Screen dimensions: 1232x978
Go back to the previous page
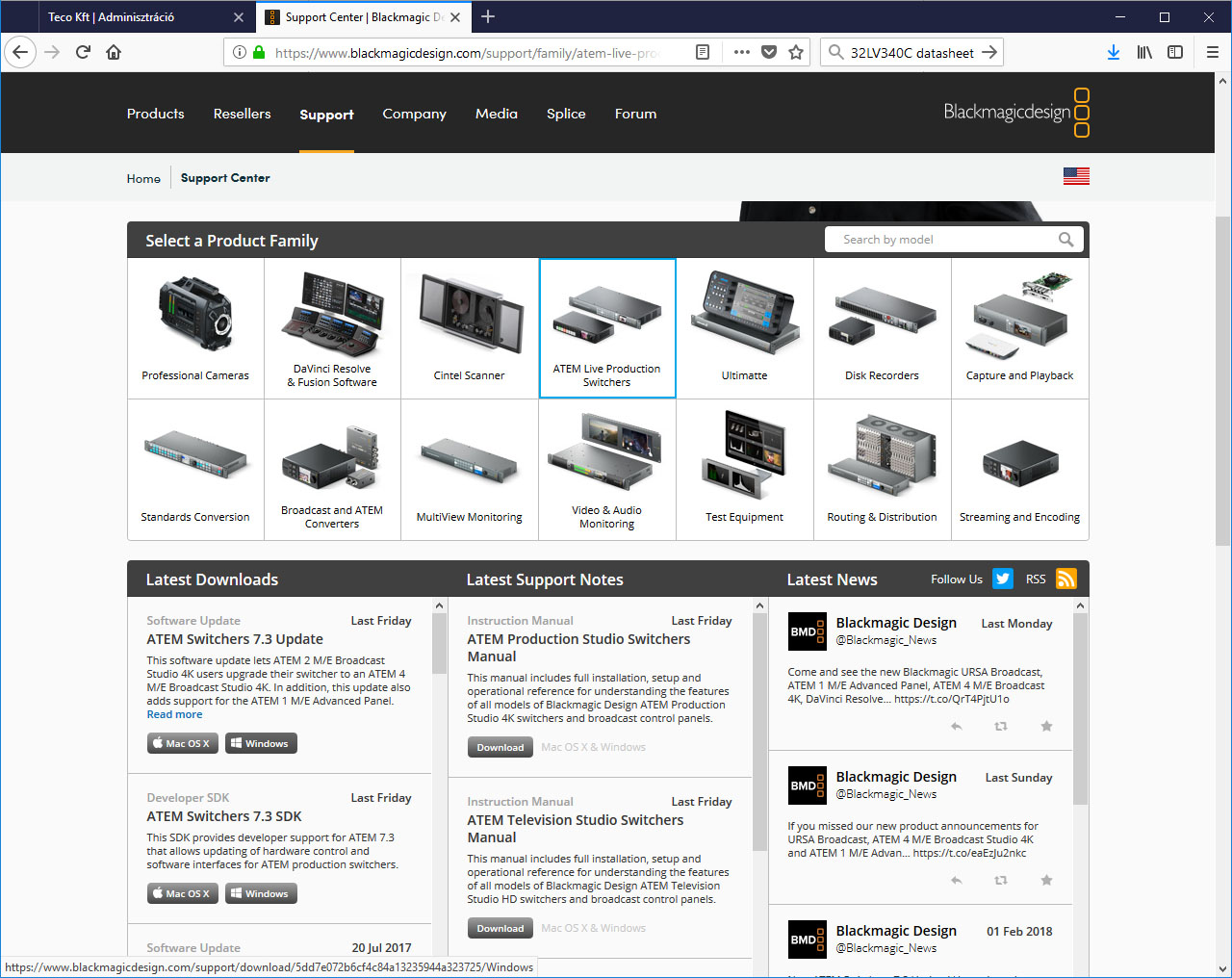tap(20, 52)
